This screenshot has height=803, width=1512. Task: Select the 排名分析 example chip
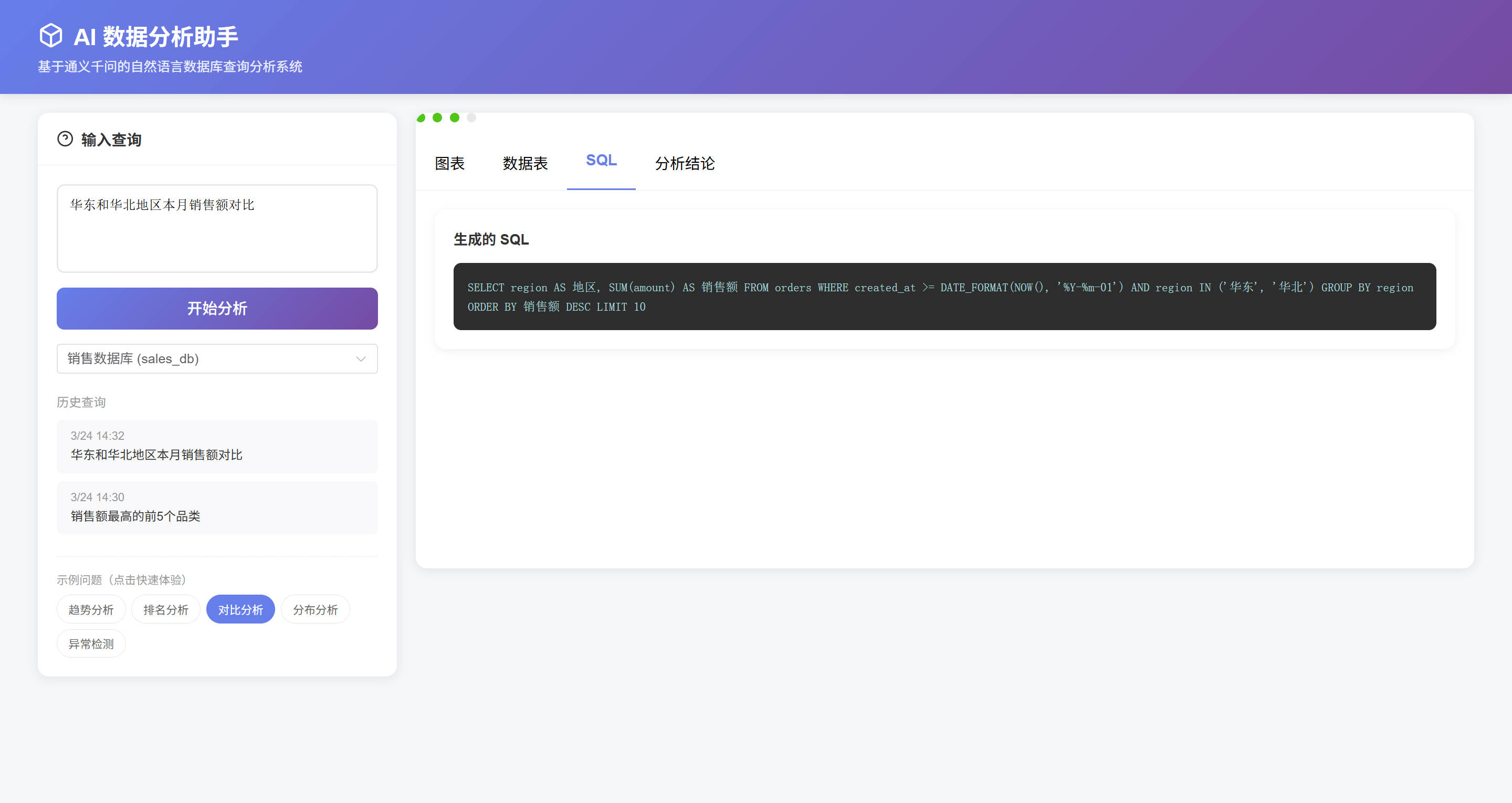pos(165,609)
